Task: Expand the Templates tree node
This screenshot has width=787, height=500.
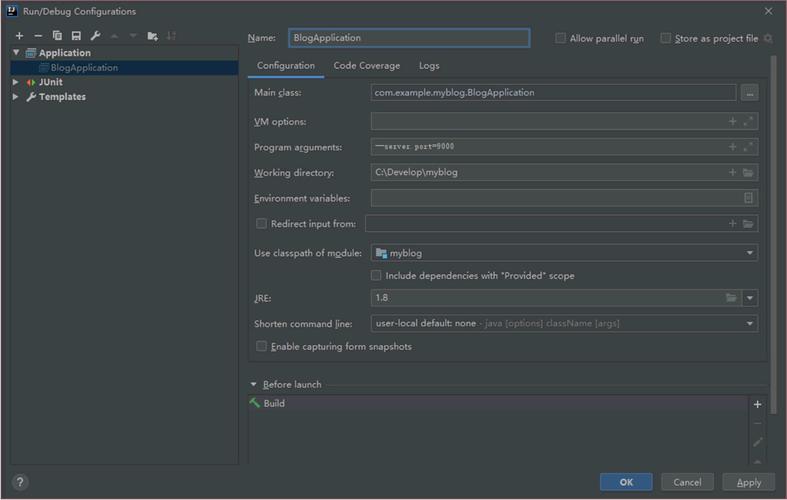Action: [16, 96]
